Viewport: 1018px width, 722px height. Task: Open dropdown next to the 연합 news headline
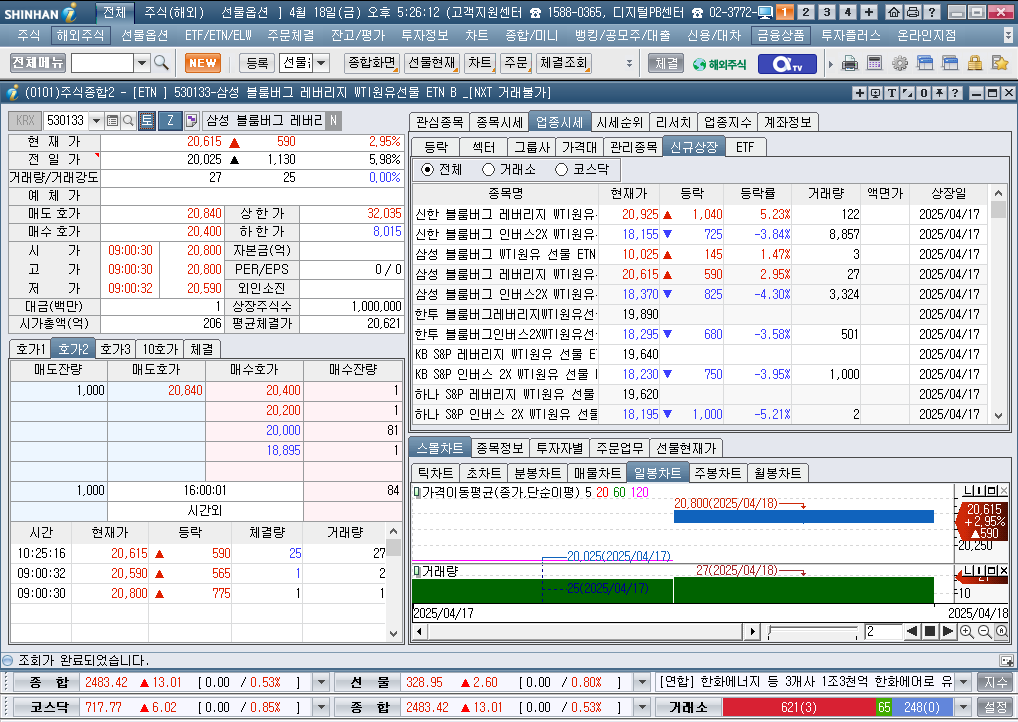963,682
